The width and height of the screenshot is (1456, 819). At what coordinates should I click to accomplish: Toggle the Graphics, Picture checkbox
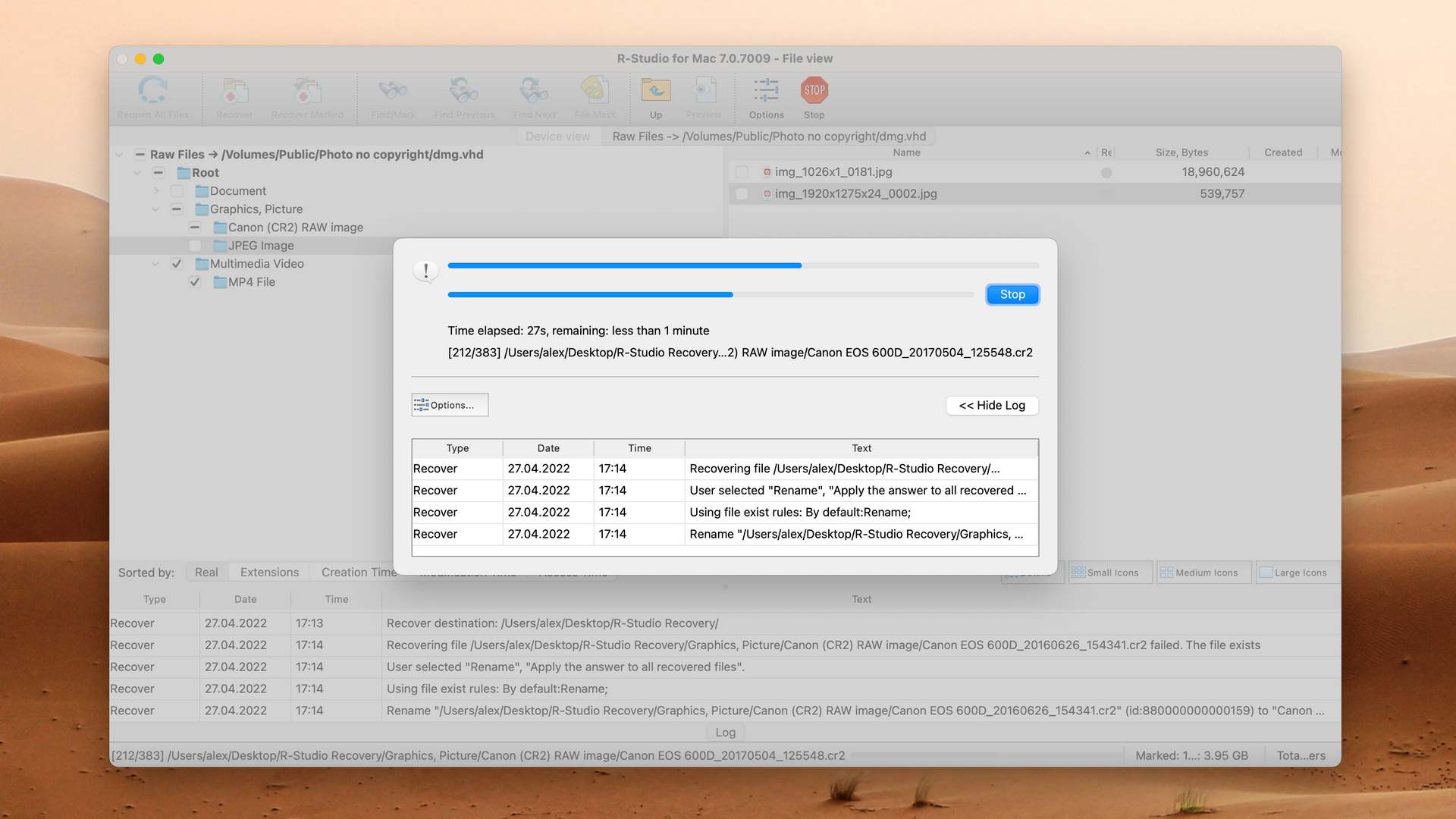(x=177, y=209)
